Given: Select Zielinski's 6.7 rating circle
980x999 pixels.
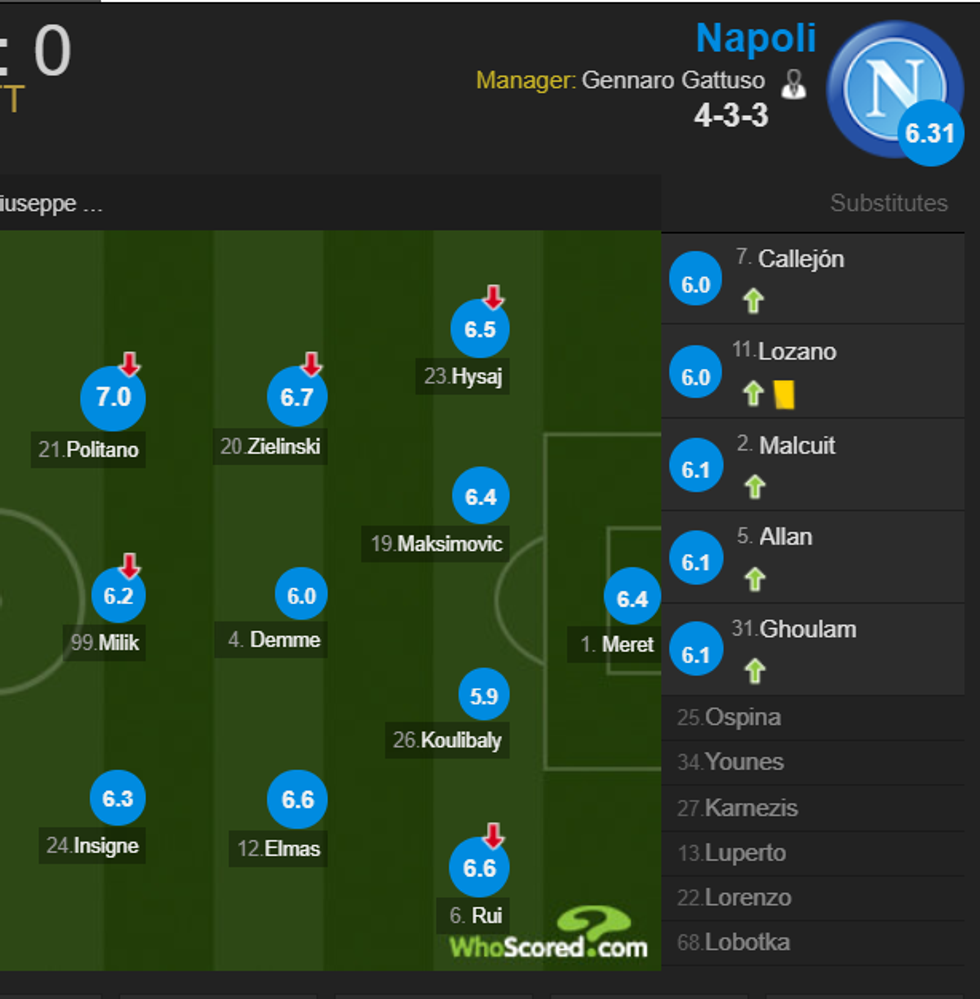Looking at the screenshot, I should coord(297,396).
